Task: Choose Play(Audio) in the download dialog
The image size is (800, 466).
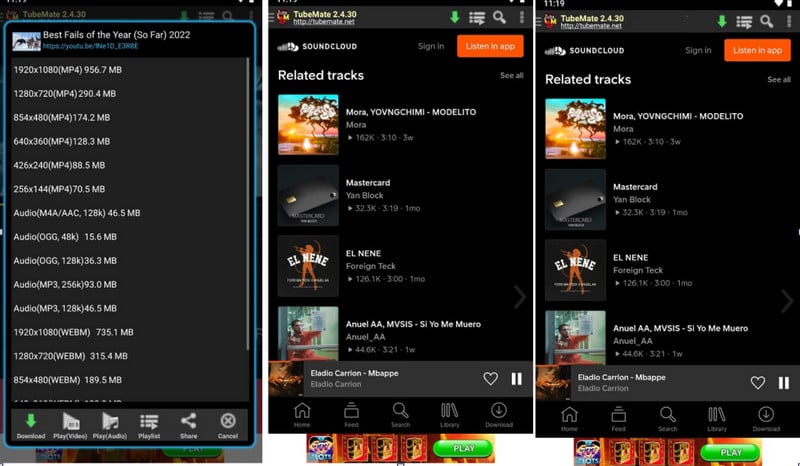Action: (x=110, y=425)
